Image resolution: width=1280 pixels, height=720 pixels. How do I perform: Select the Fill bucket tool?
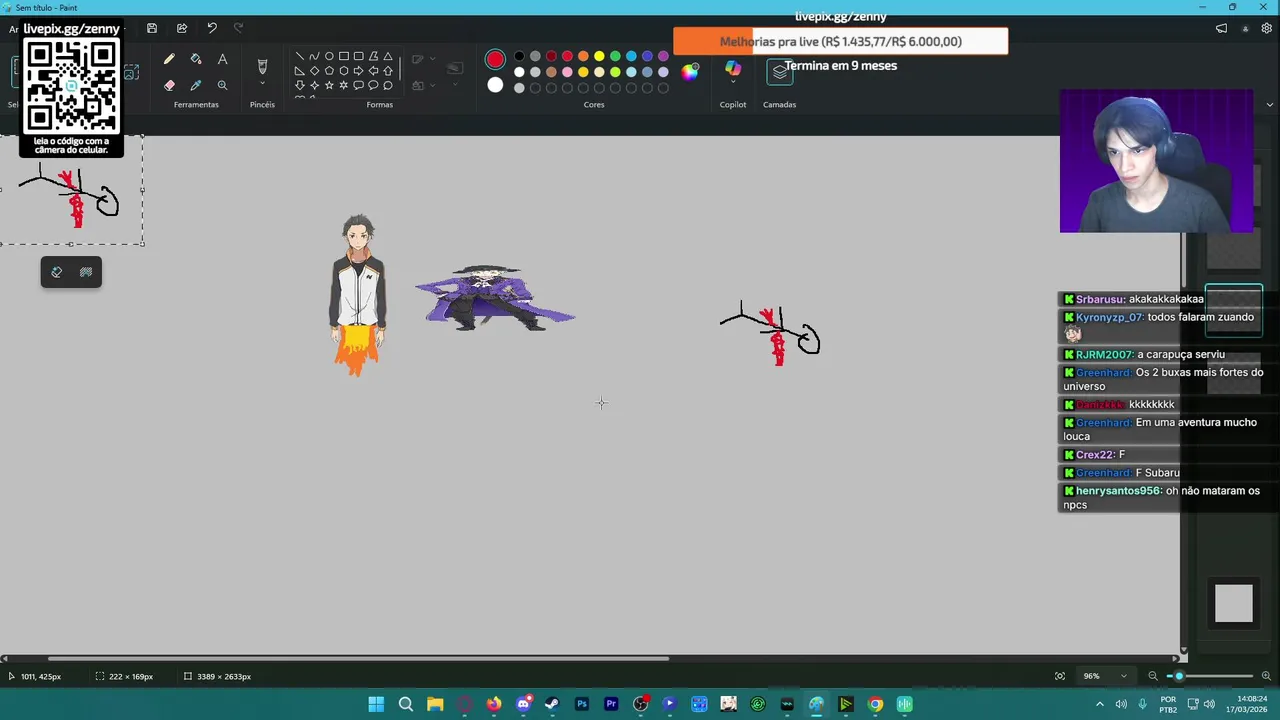point(196,60)
